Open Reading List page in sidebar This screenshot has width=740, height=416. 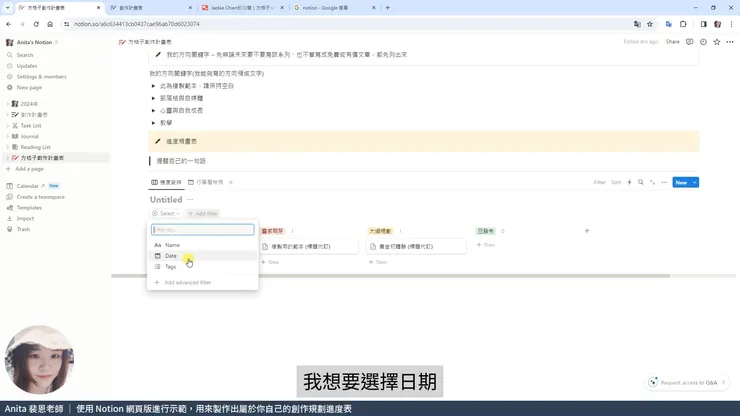click(35, 147)
